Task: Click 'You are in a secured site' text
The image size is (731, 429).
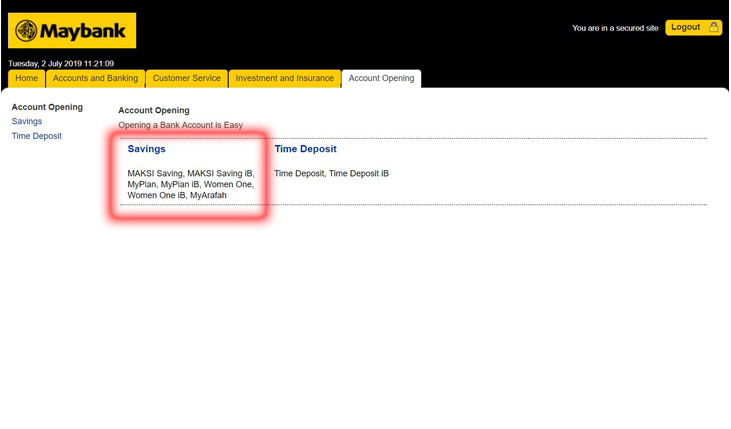Action: coord(615,28)
